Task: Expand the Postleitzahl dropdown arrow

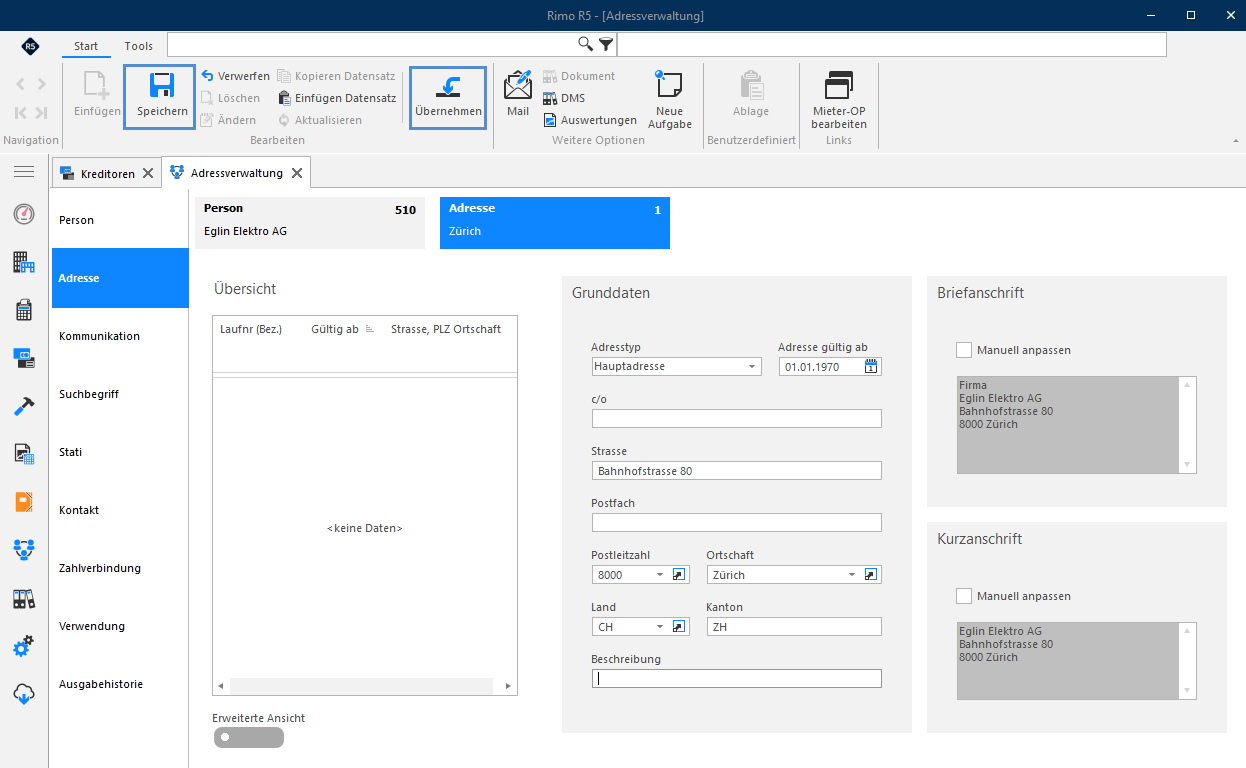Action: [660, 574]
